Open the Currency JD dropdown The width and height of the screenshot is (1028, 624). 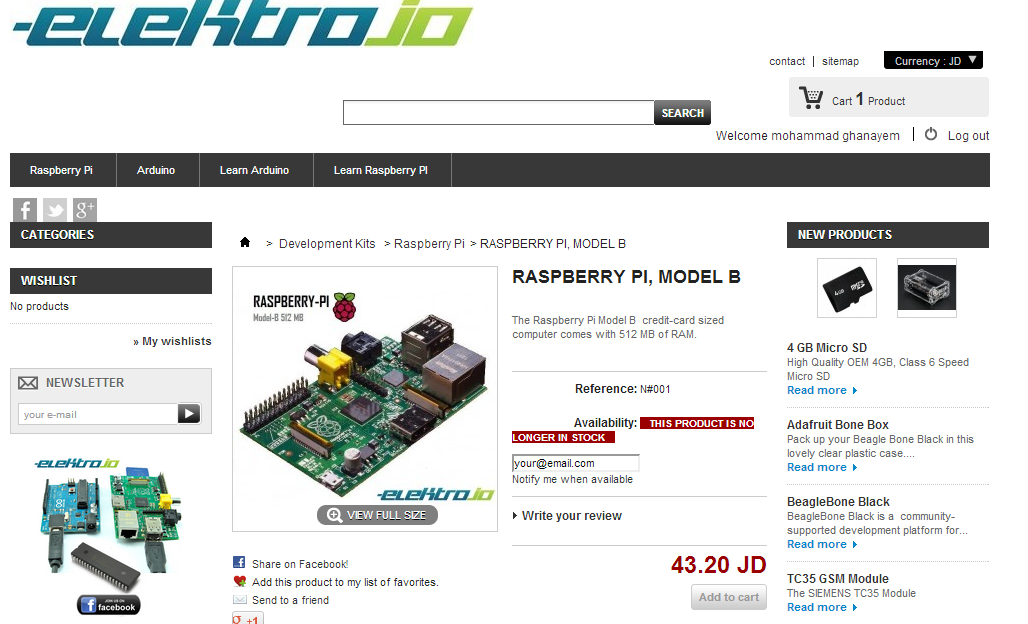(933, 60)
